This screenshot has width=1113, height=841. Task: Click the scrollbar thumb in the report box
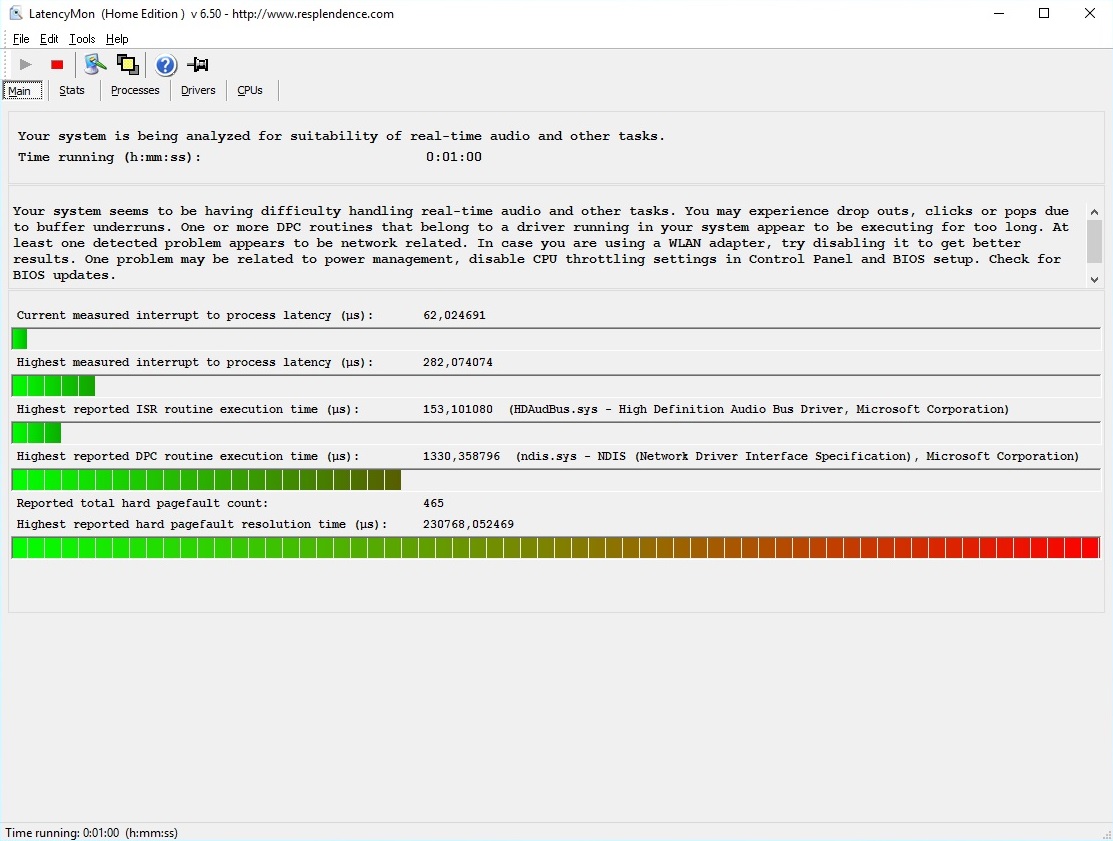pos(1095,241)
